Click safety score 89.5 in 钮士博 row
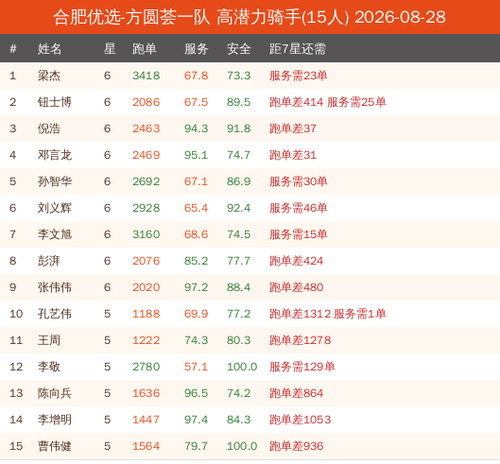The image size is (500, 464). pyautogui.click(x=239, y=102)
